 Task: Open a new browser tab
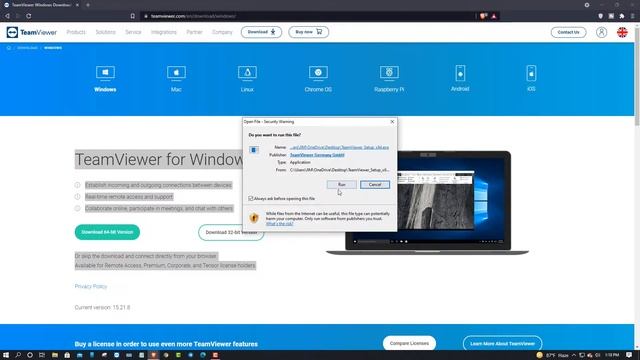(x=88, y=5)
